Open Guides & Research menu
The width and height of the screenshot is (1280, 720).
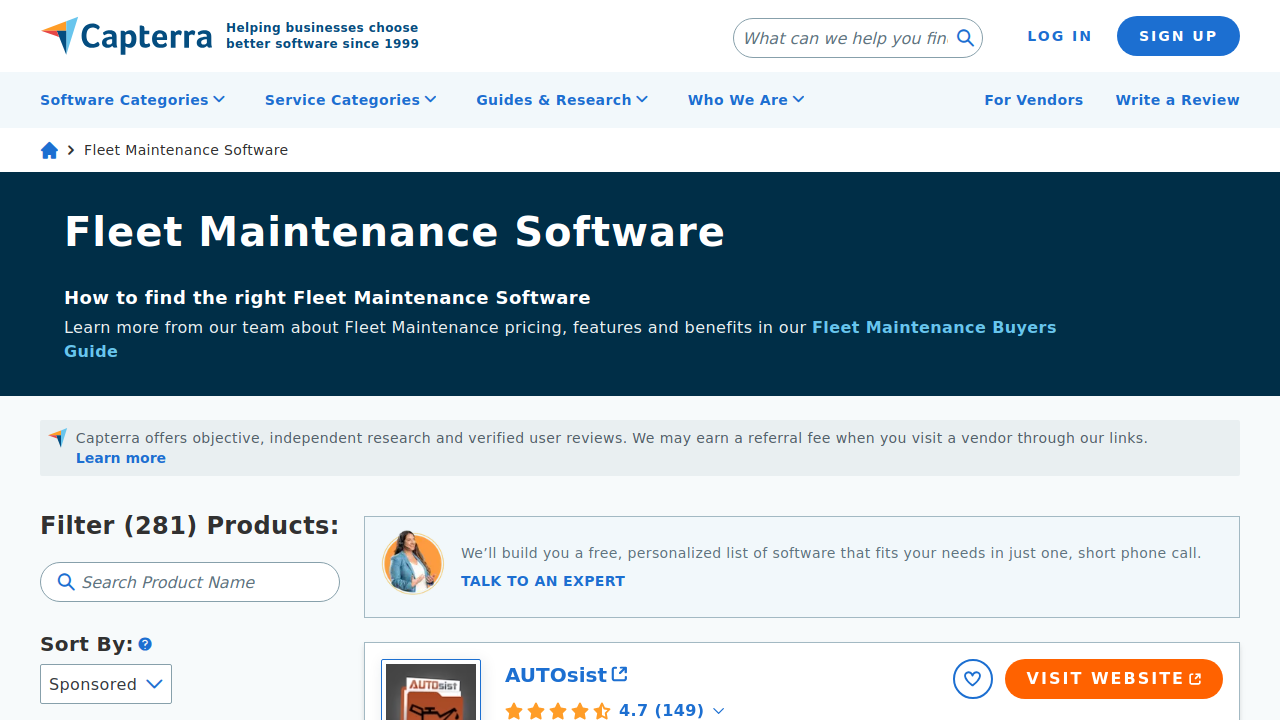562,100
